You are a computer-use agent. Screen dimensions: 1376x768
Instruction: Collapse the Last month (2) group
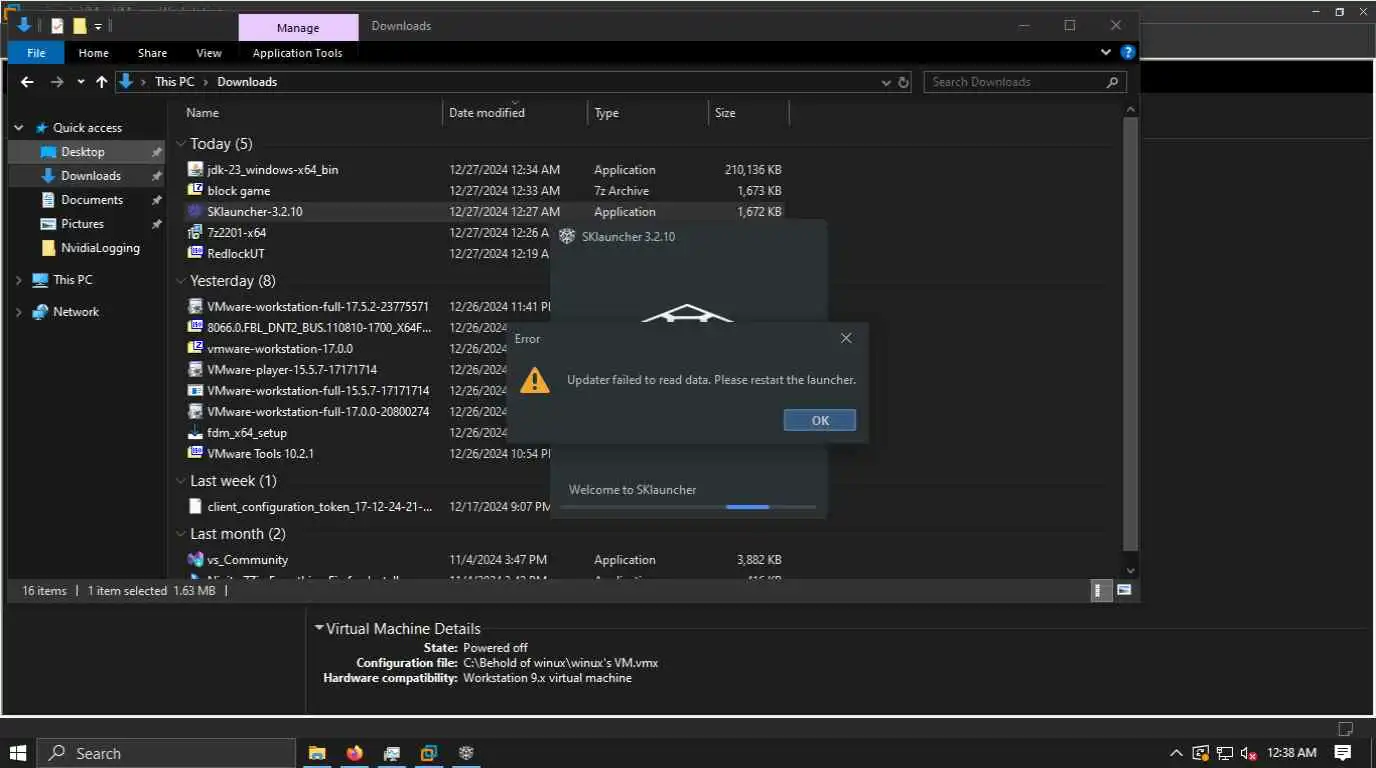pyautogui.click(x=181, y=534)
